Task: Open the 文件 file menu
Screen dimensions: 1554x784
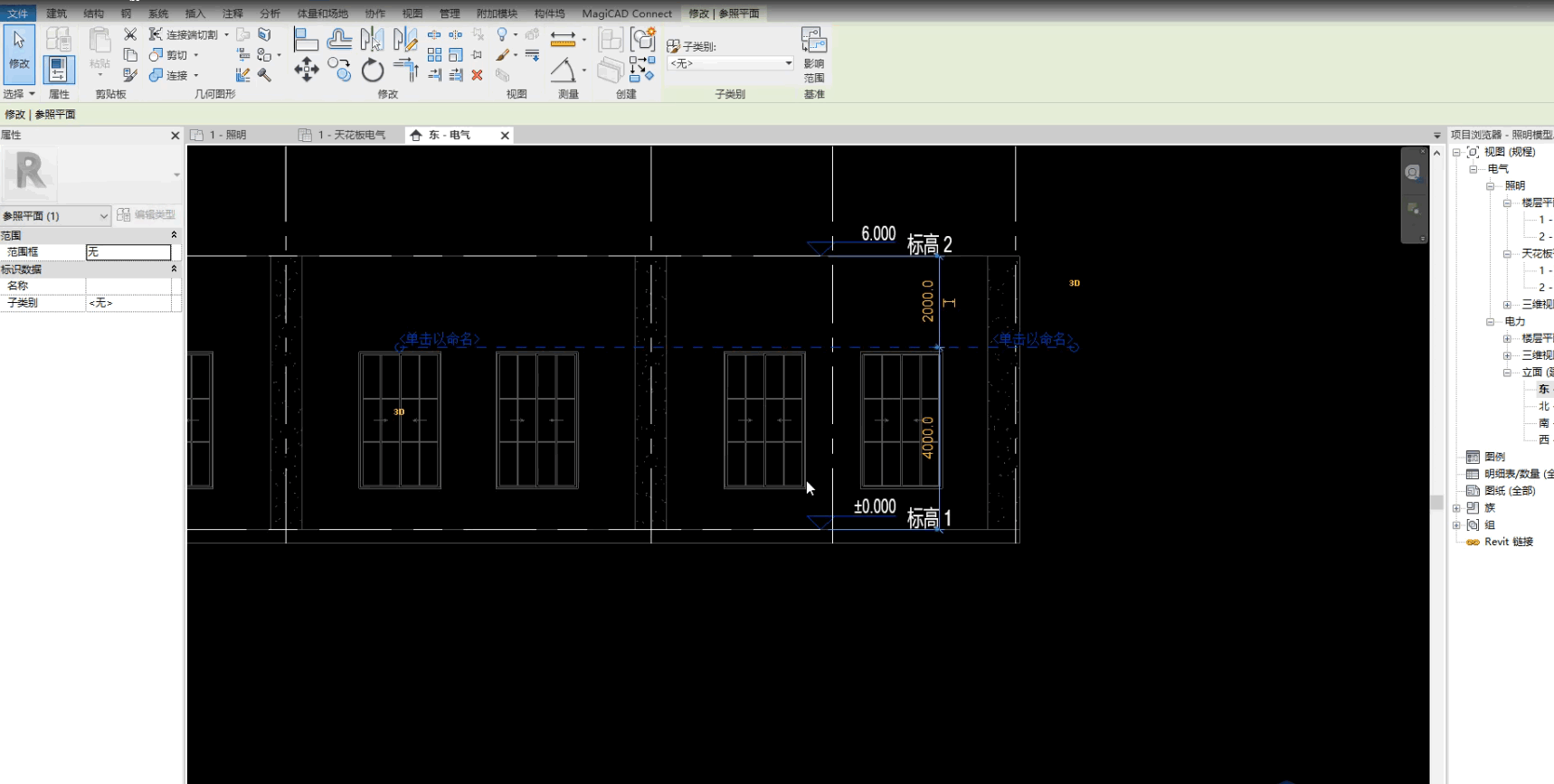Action: (x=17, y=14)
